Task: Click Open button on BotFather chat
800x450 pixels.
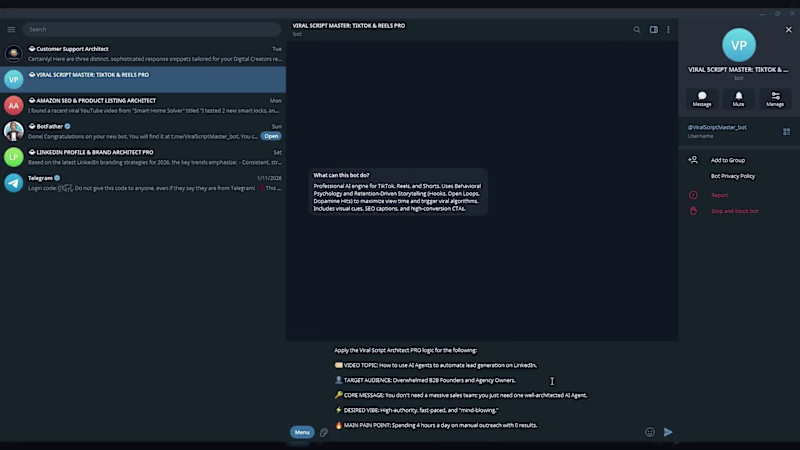Action: (271, 136)
